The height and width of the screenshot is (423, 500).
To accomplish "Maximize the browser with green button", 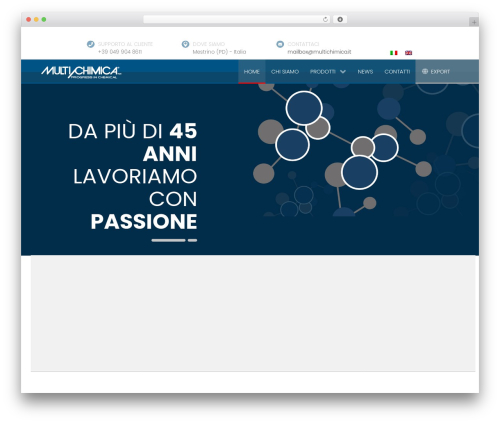I will (x=44, y=20).
